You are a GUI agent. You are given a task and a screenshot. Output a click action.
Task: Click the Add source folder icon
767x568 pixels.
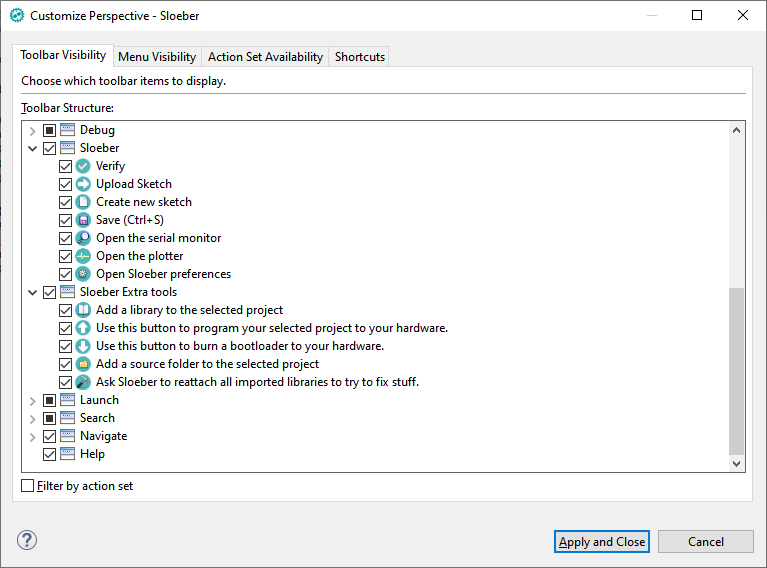[83, 364]
